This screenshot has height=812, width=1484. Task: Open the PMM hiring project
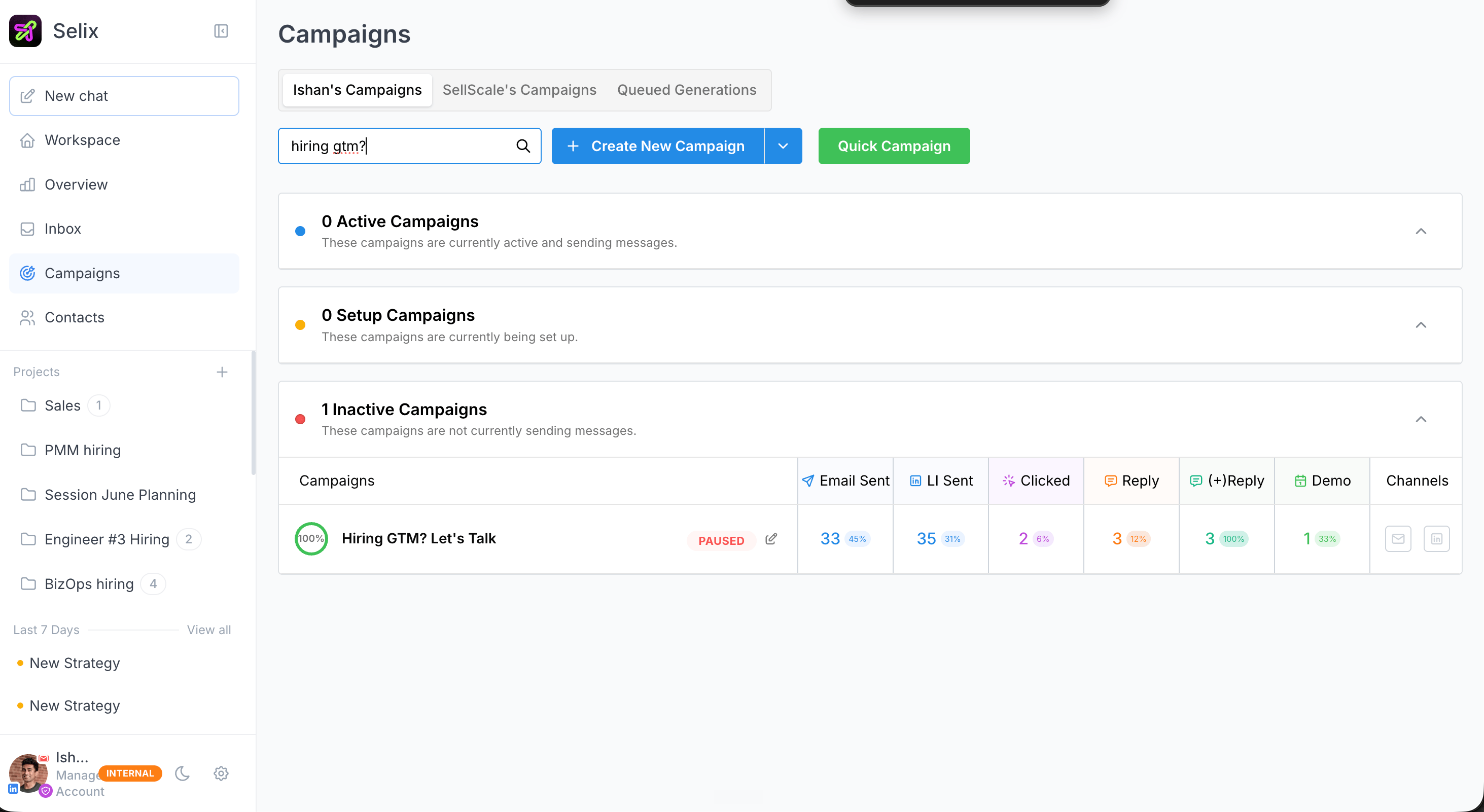[x=70, y=450]
